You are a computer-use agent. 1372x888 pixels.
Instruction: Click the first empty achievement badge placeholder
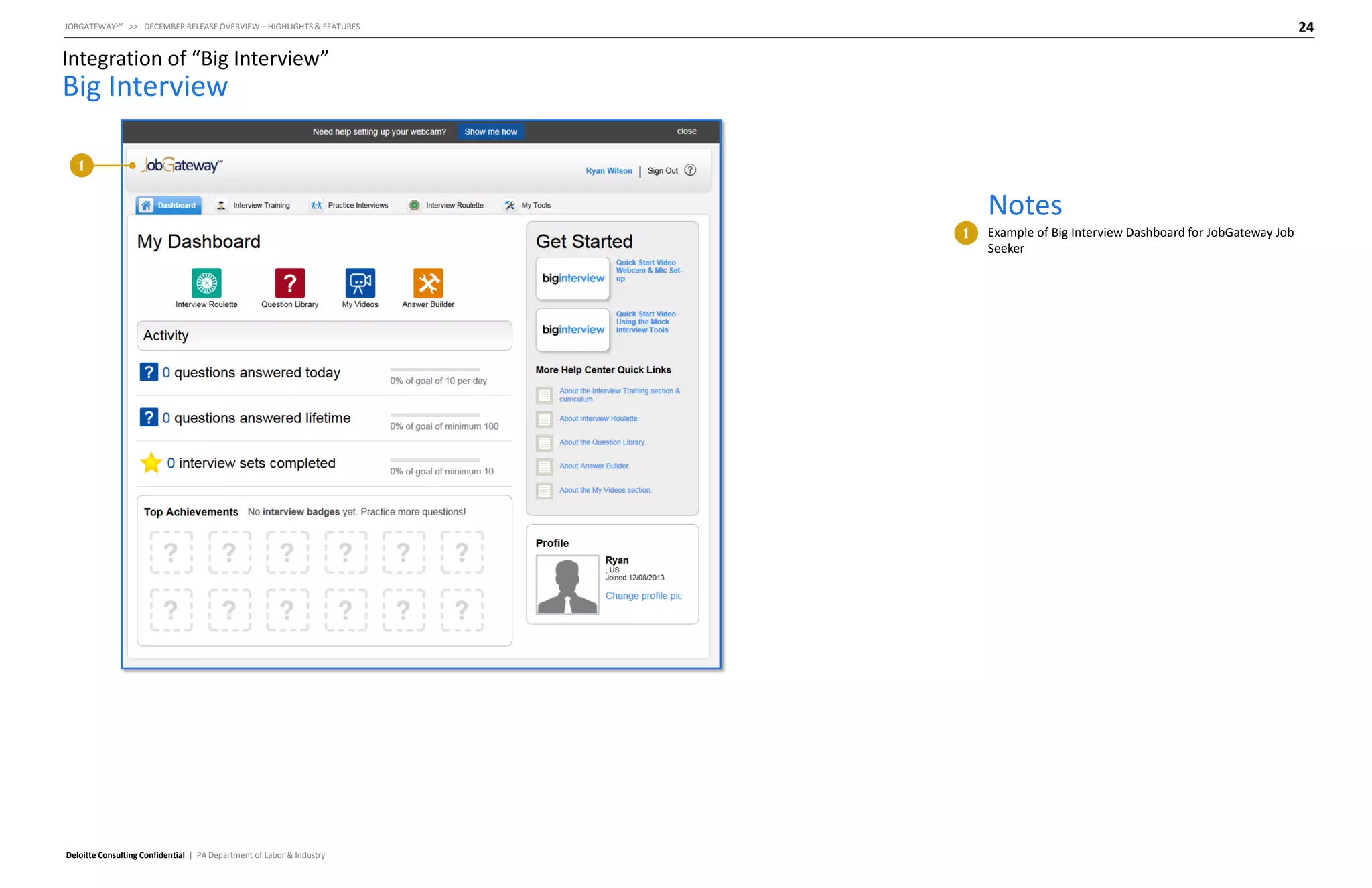[x=171, y=552]
